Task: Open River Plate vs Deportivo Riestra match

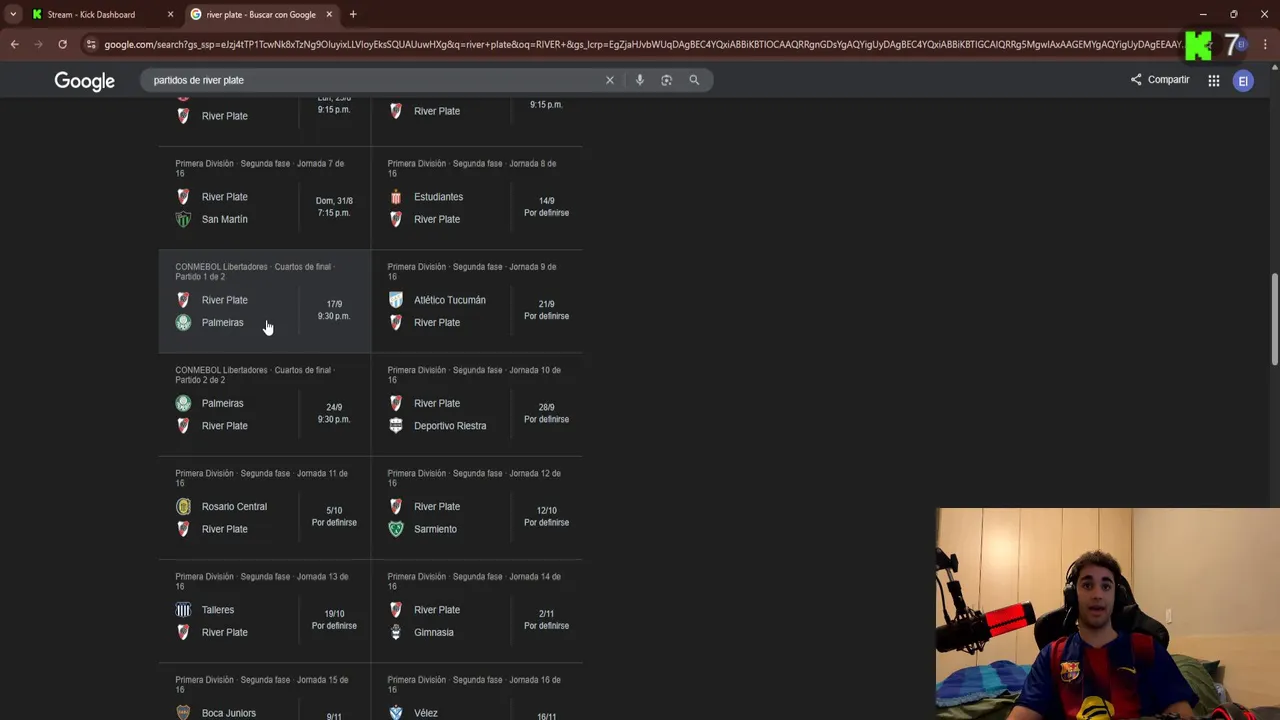Action: point(477,404)
